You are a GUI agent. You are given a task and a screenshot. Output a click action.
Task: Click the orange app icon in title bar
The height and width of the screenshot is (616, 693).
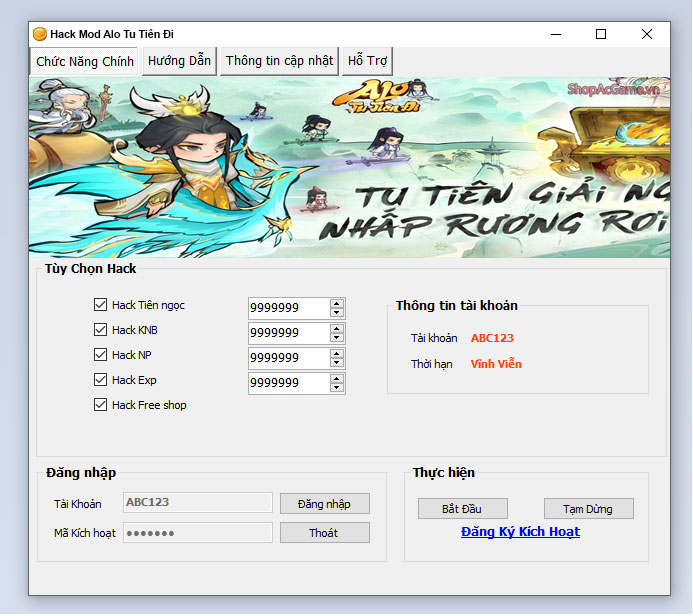40,34
